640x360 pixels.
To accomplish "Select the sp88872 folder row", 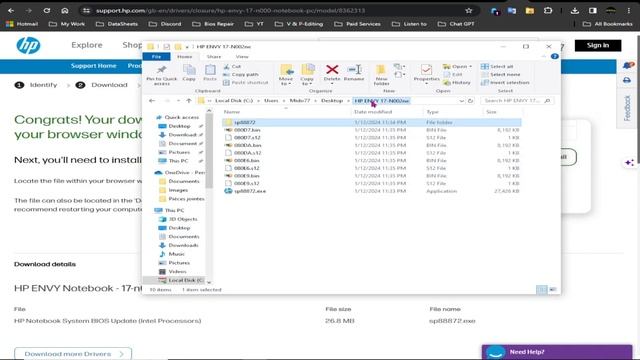I will tap(371, 122).
